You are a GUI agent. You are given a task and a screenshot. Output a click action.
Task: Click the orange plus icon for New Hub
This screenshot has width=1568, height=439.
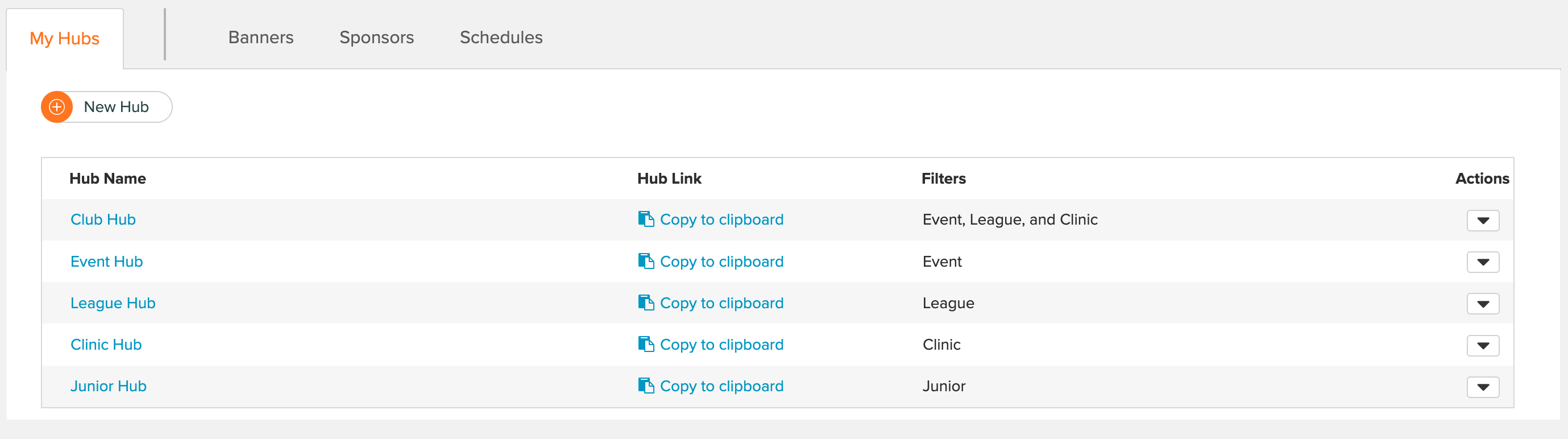coord(57,107)
